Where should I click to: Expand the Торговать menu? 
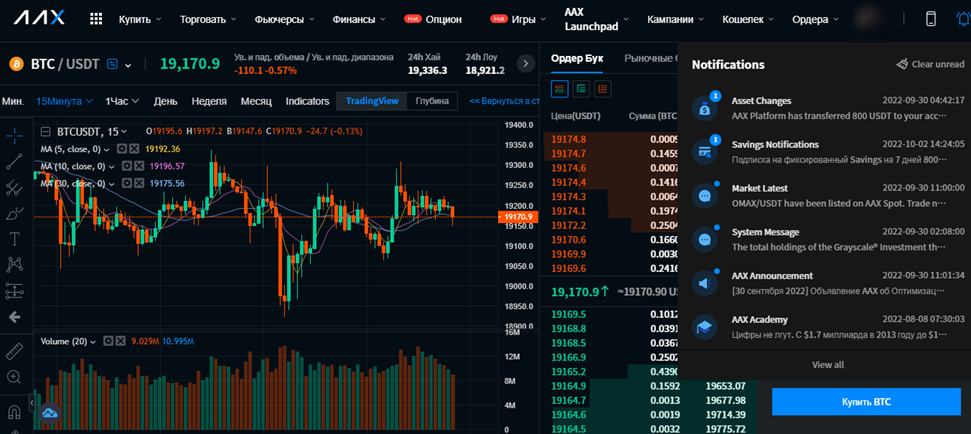coord(207,19)
